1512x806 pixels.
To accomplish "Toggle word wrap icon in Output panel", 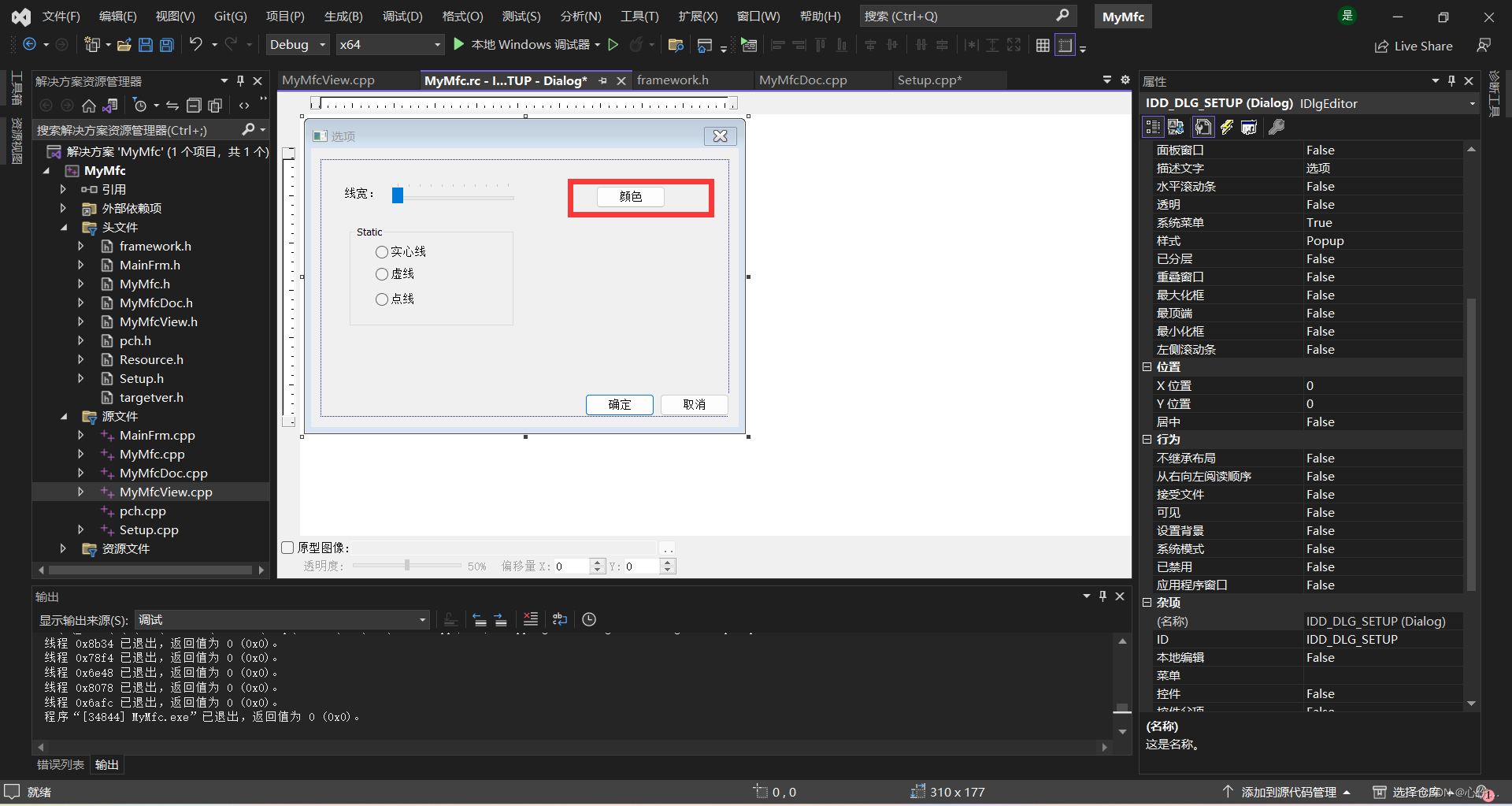I will tap(560, 619).
